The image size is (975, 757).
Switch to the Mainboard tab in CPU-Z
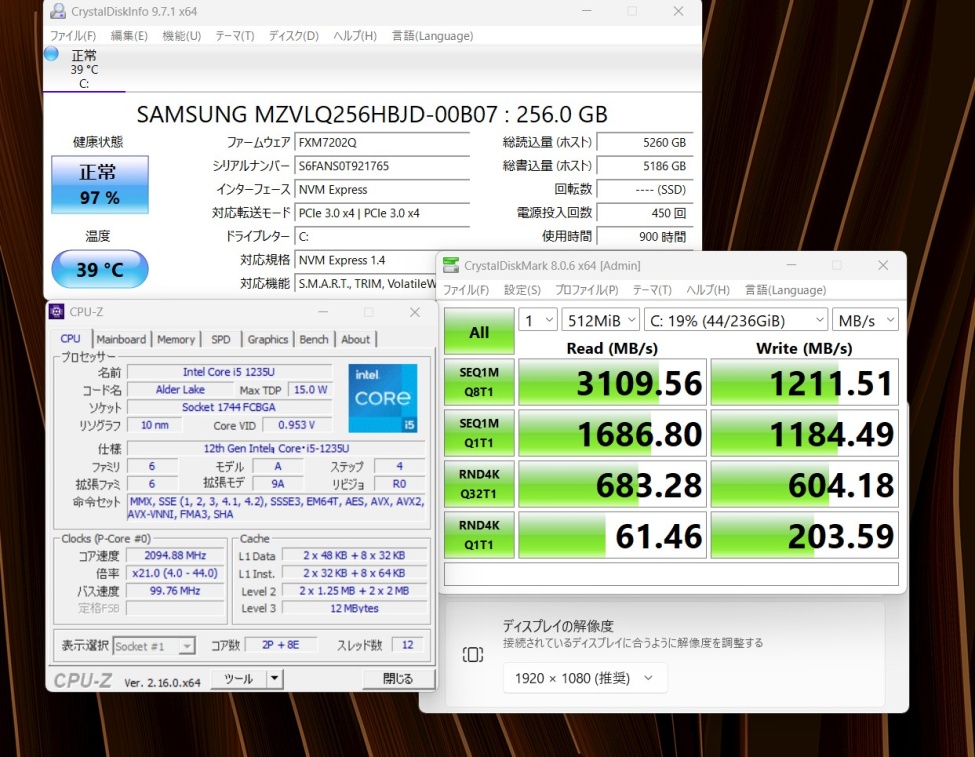click(121, 339)
